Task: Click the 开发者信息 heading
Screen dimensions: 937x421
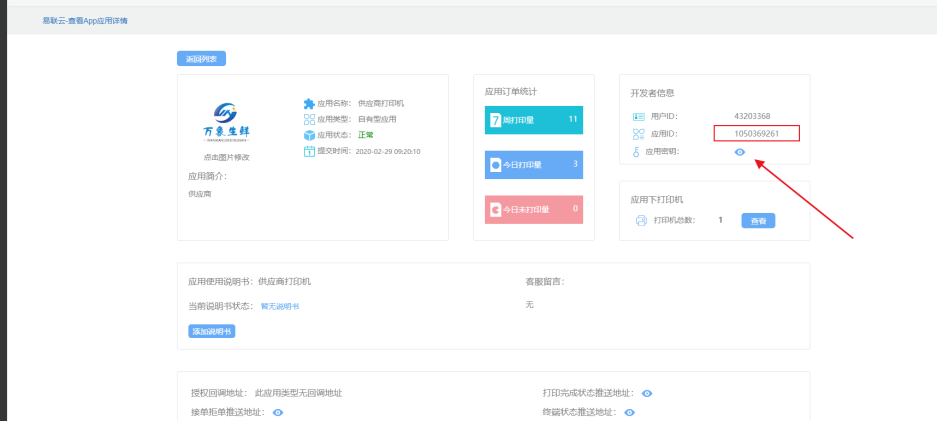Action: tap(653, 93)
